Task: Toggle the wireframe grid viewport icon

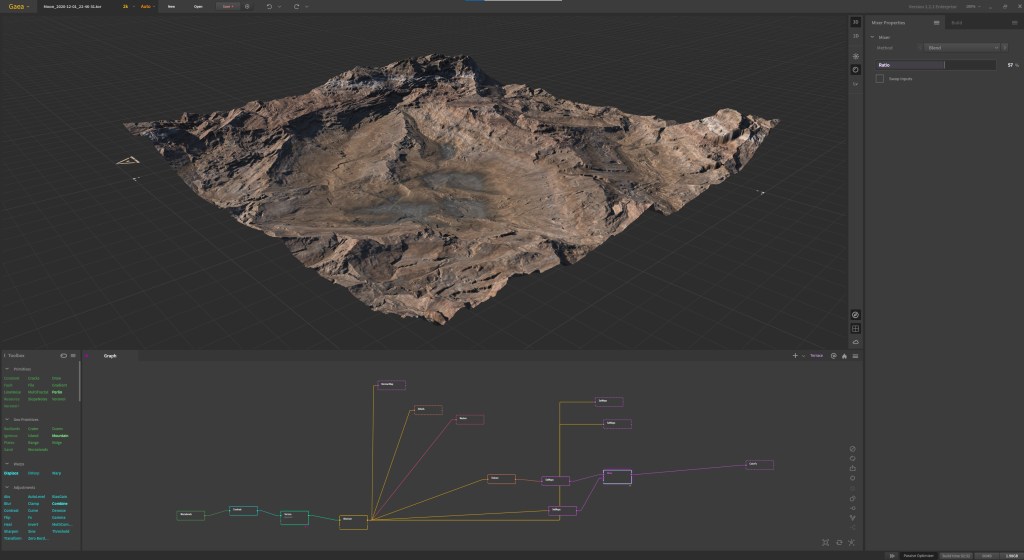Action: (855, 328)
